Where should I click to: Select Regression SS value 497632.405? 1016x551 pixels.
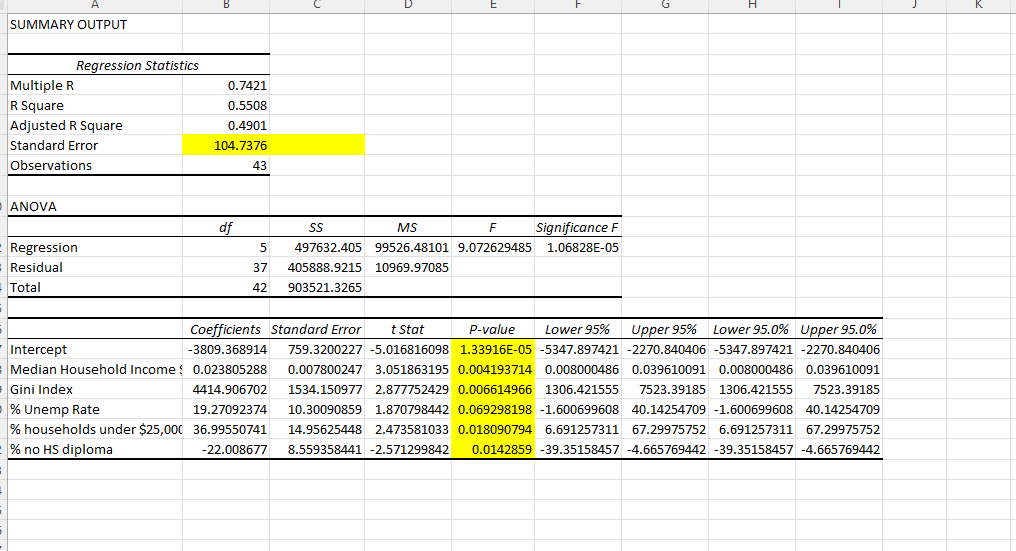(317, 248)
